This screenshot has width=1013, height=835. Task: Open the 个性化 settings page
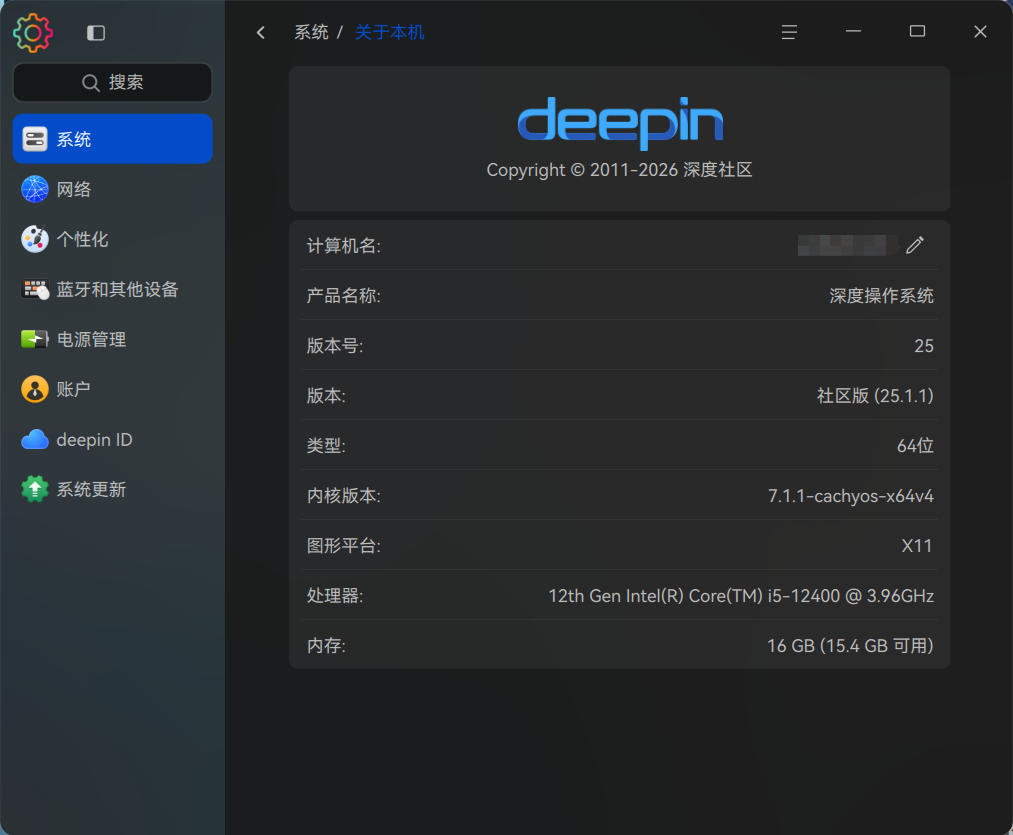coord(112,239)
